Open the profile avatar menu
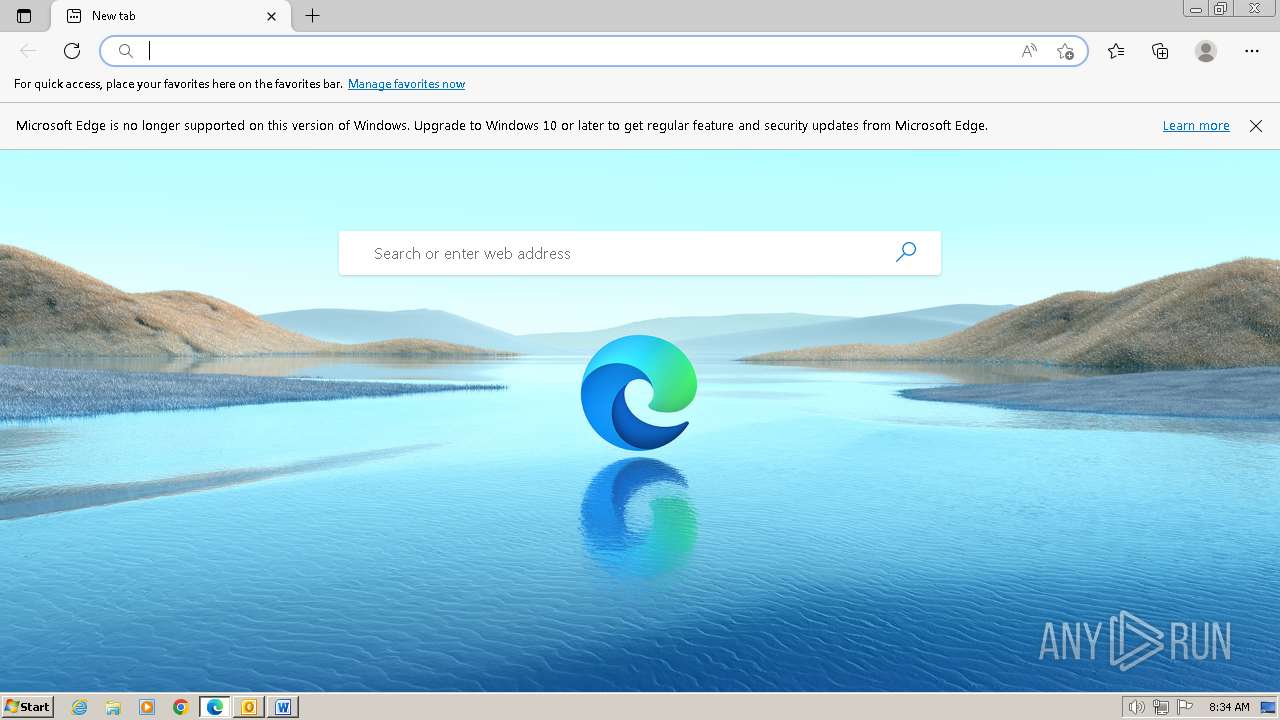 click(x=1206, y=51)
